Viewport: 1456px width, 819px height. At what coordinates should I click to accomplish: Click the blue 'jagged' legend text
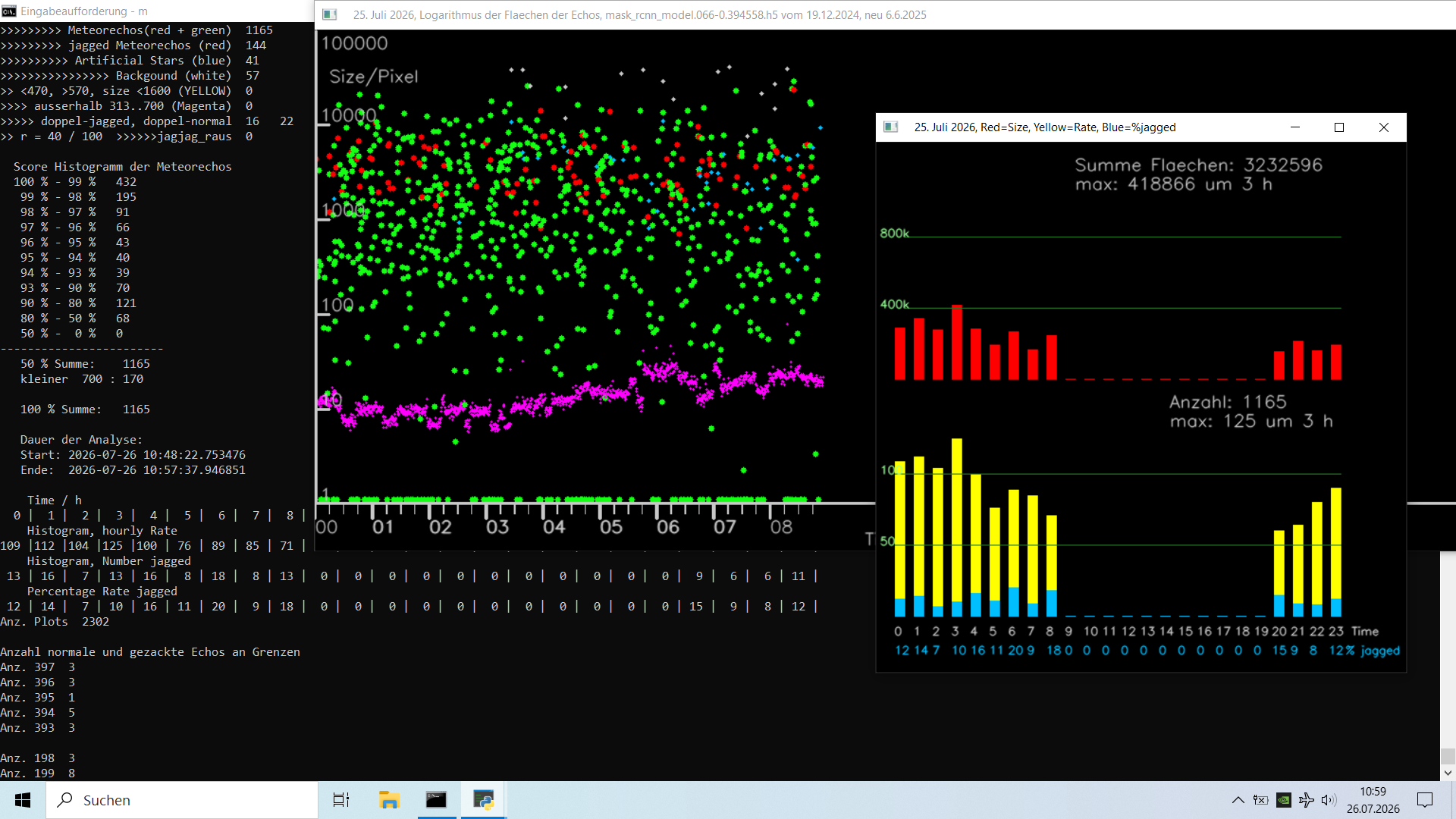coord(1380,651)
